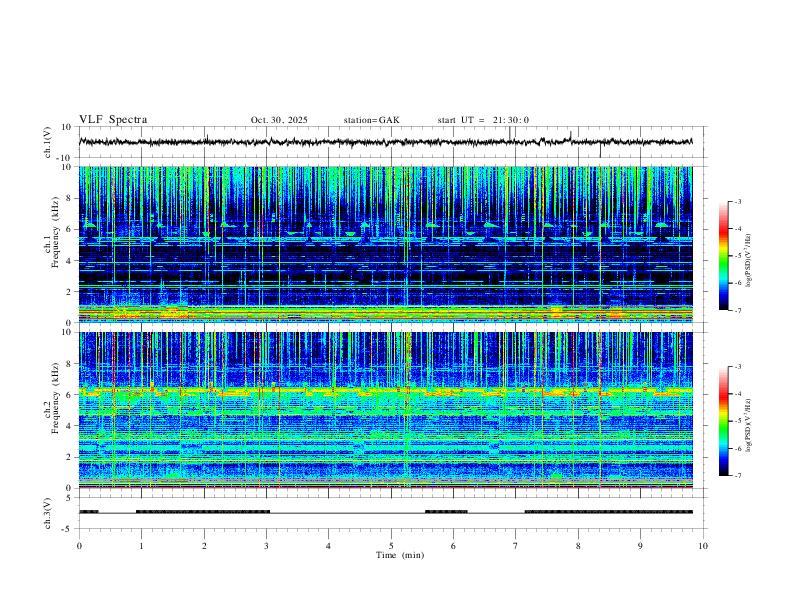Screen dimensions: 792x612
Task: Click the 'station=GAK' label
Action: [x=371, y=120]
